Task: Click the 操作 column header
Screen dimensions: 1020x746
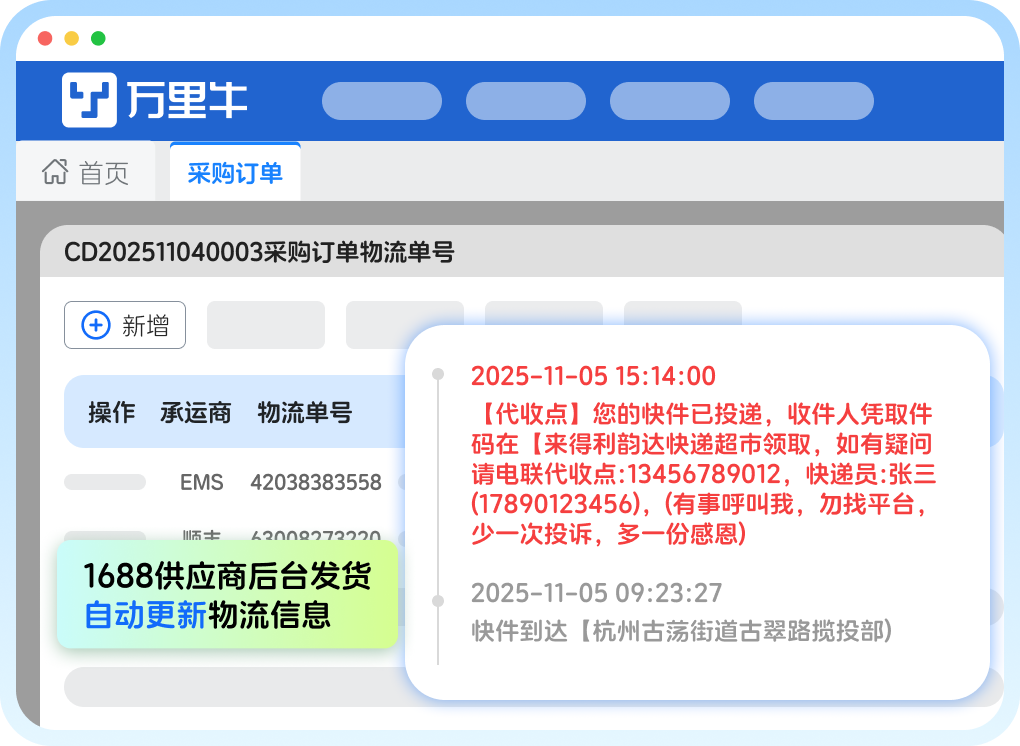Action: pos(111,412)
